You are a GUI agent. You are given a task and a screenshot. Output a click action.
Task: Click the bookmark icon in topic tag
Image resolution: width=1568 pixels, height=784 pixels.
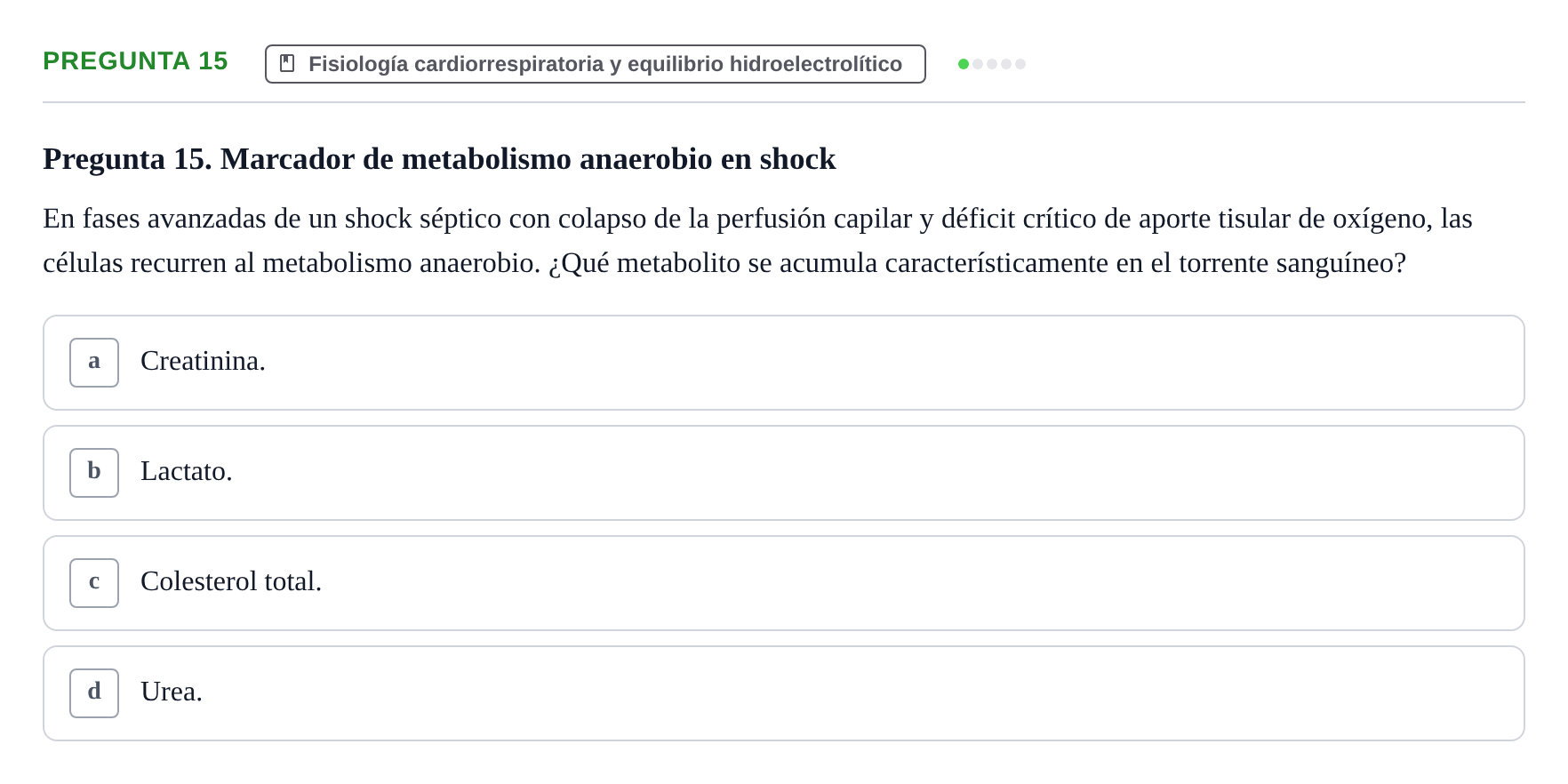click(287, 63)
